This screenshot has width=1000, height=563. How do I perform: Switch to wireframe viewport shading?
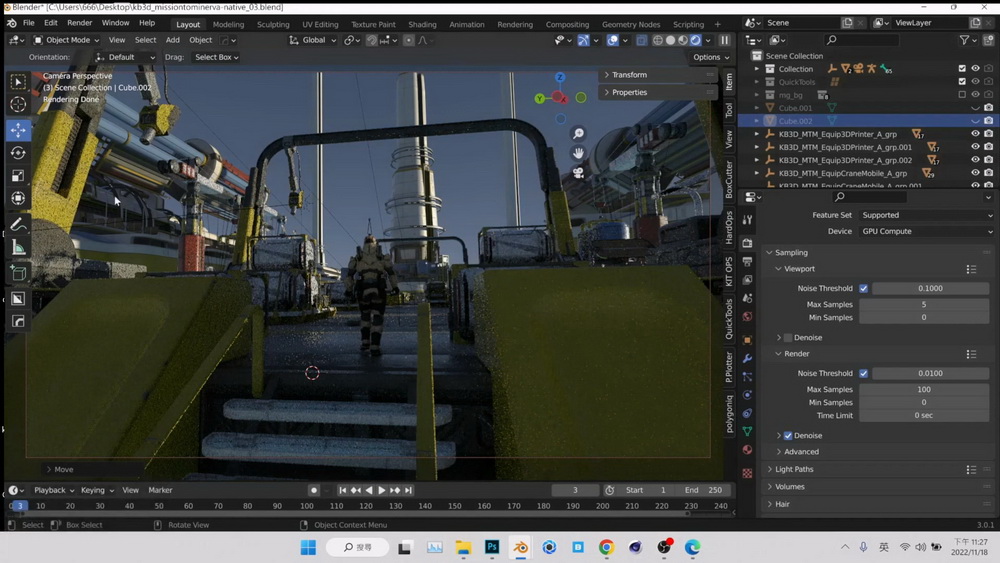[x=658, y=40]
